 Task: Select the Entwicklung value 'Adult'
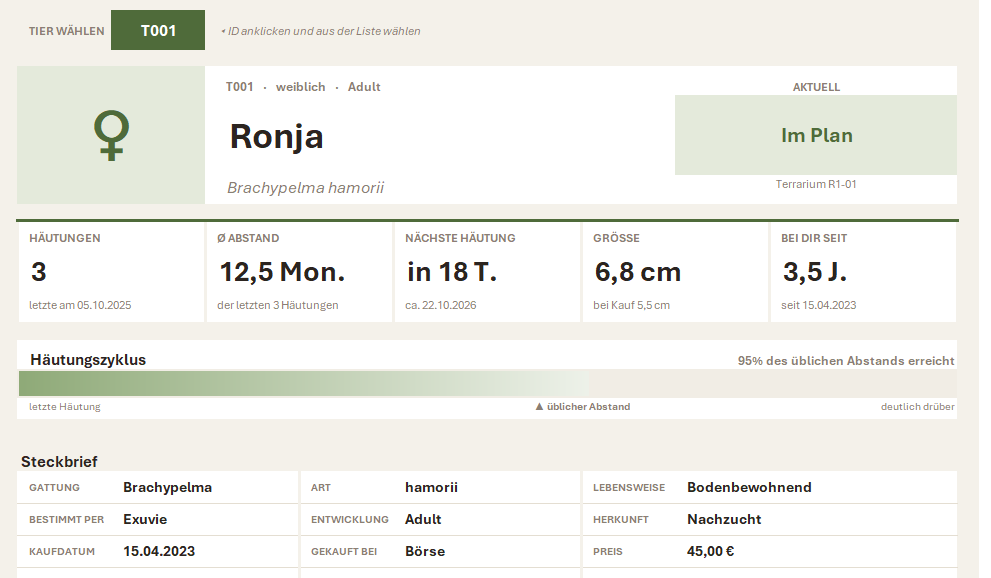(x=423, y=519)
